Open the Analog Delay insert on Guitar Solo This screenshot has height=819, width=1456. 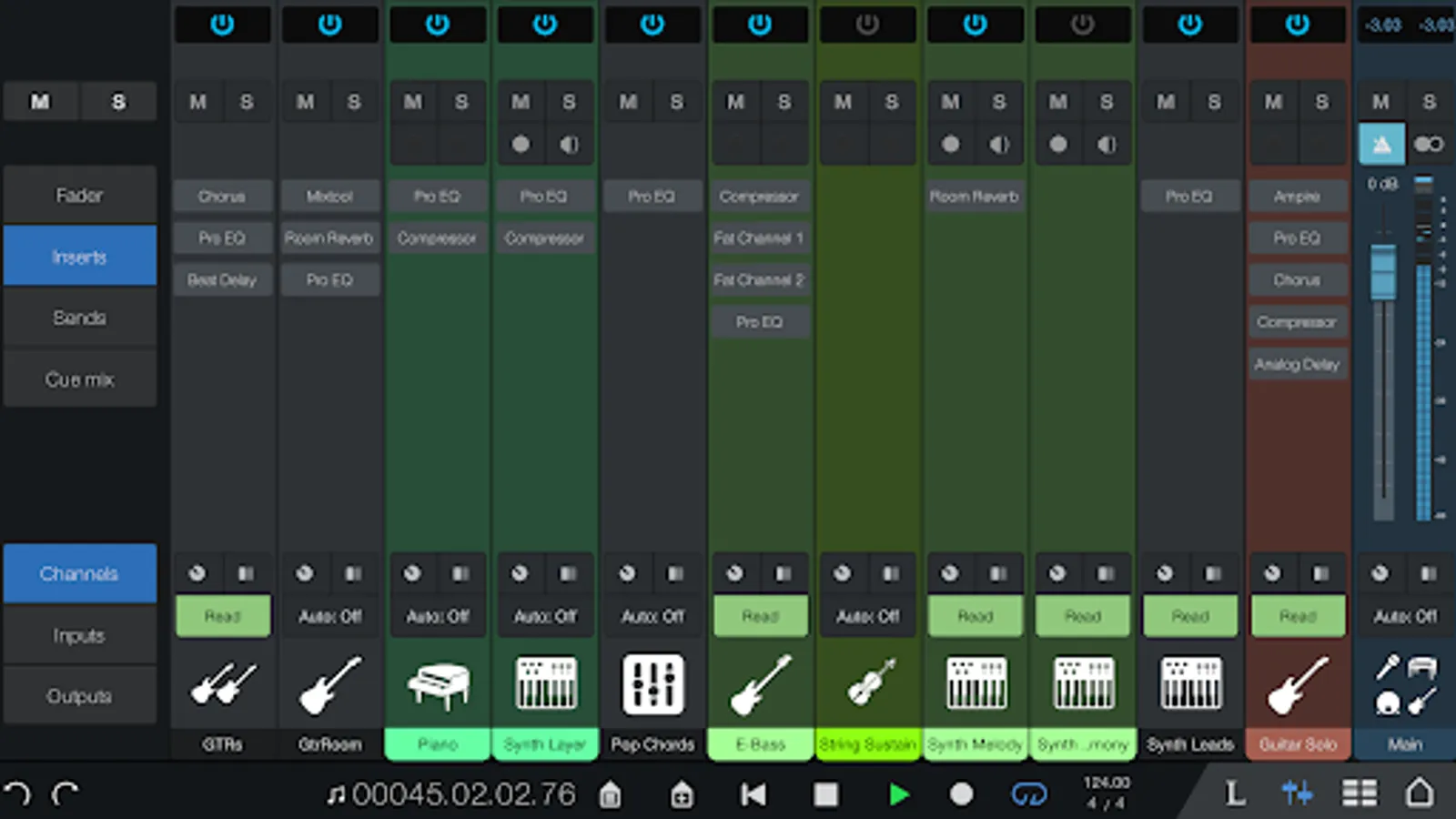click(x=1298, y=364)
